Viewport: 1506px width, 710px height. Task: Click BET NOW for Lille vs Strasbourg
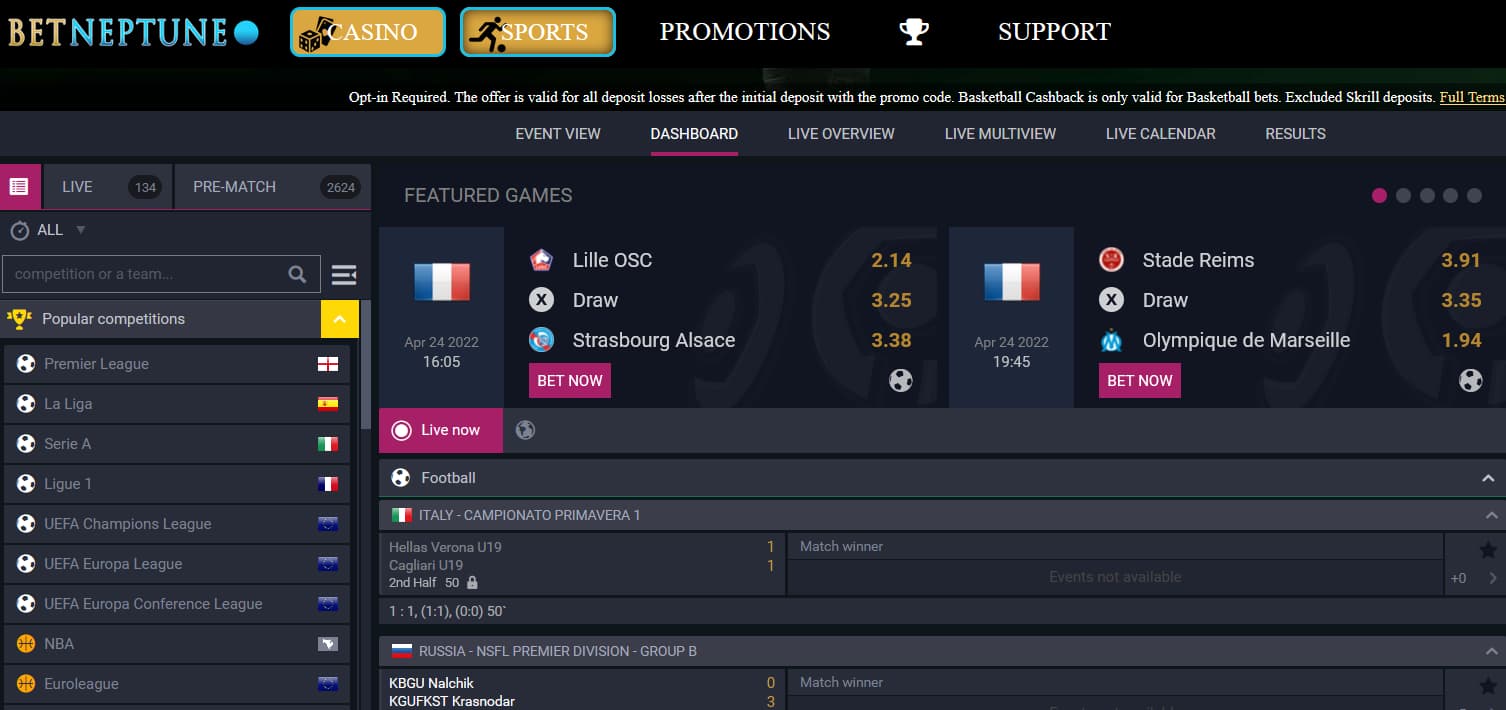coord(570,381)
